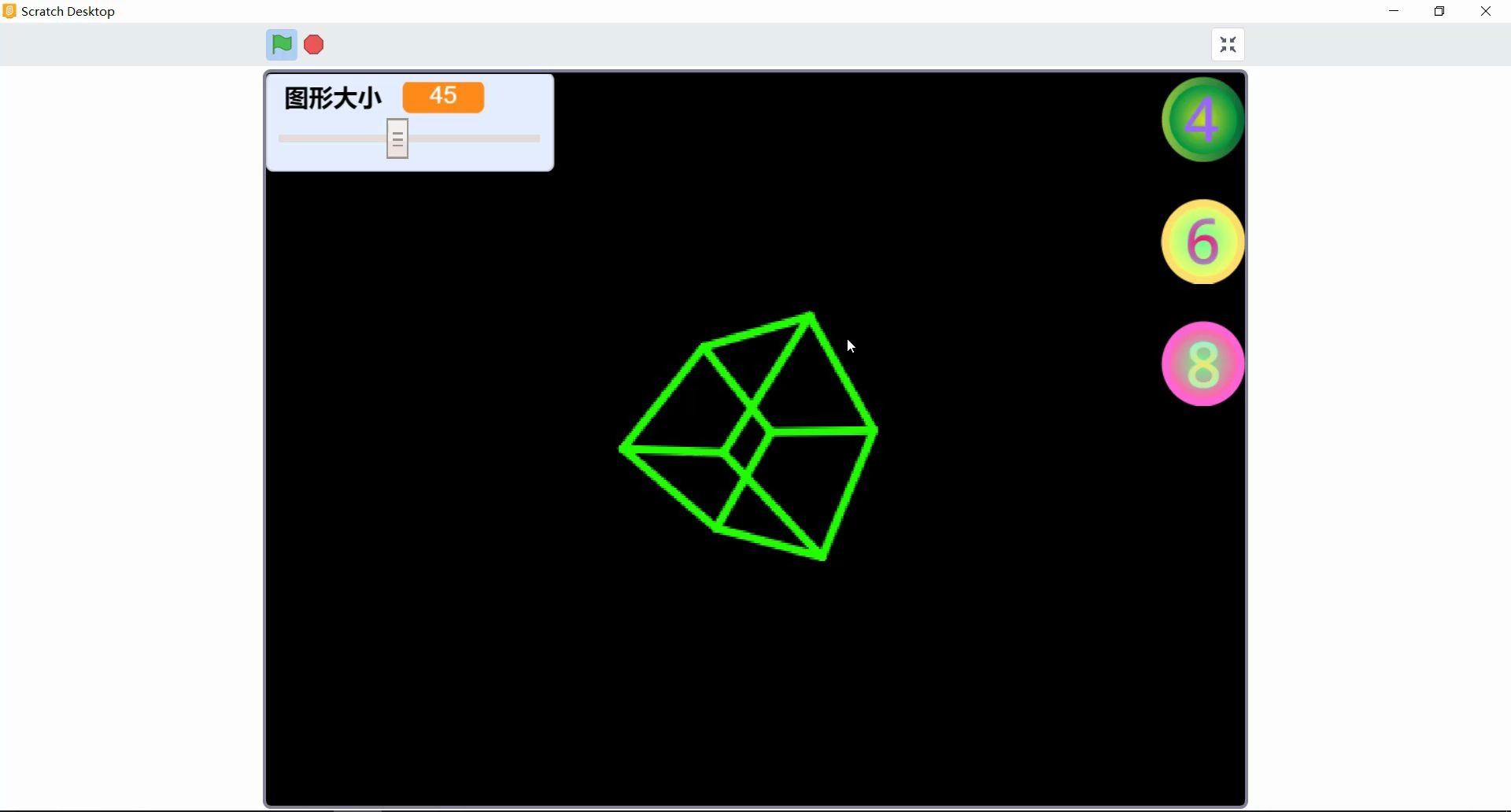1511x812 pixels.
Task: Stop the project using the red stop sign
Action: (x=313, y=45)
